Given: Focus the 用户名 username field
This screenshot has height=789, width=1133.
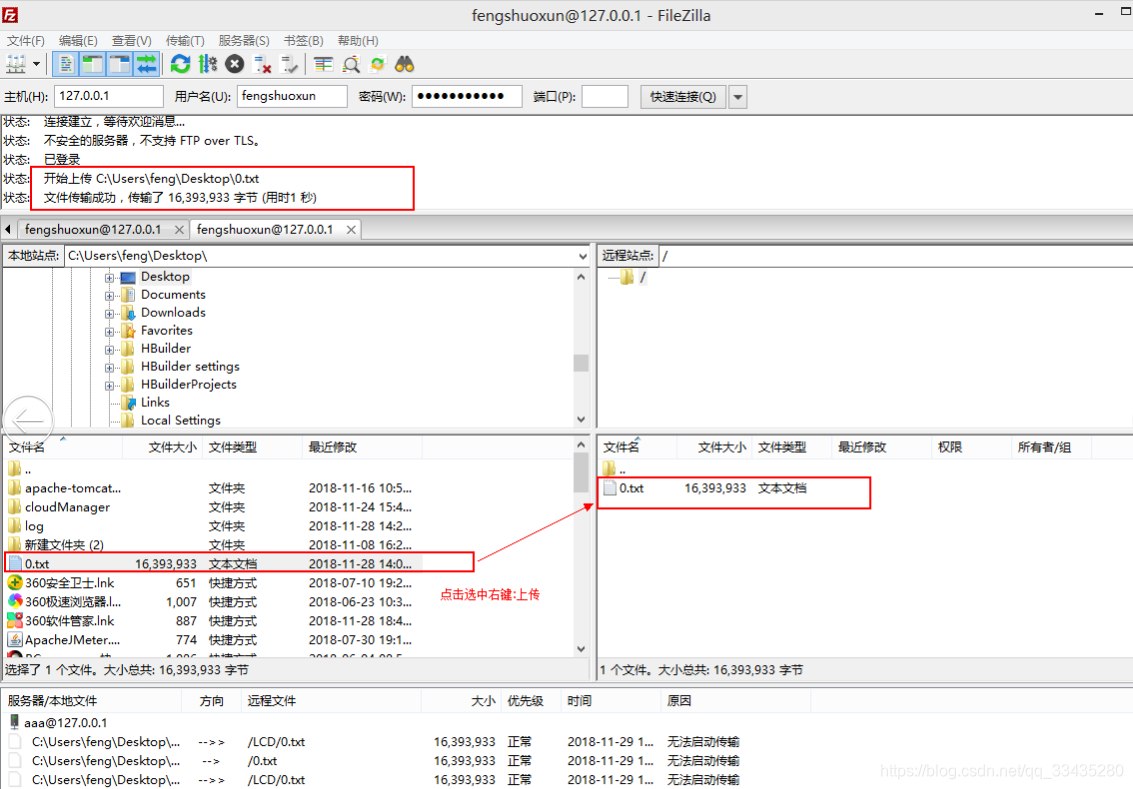Looking at the screenshot, I should tap(292, 96).
